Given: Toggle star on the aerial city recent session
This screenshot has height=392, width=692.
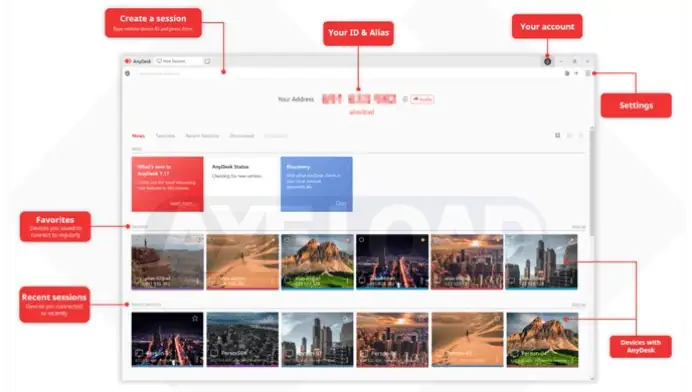Looking at the screenshot, I should click(x=270, y=318).
